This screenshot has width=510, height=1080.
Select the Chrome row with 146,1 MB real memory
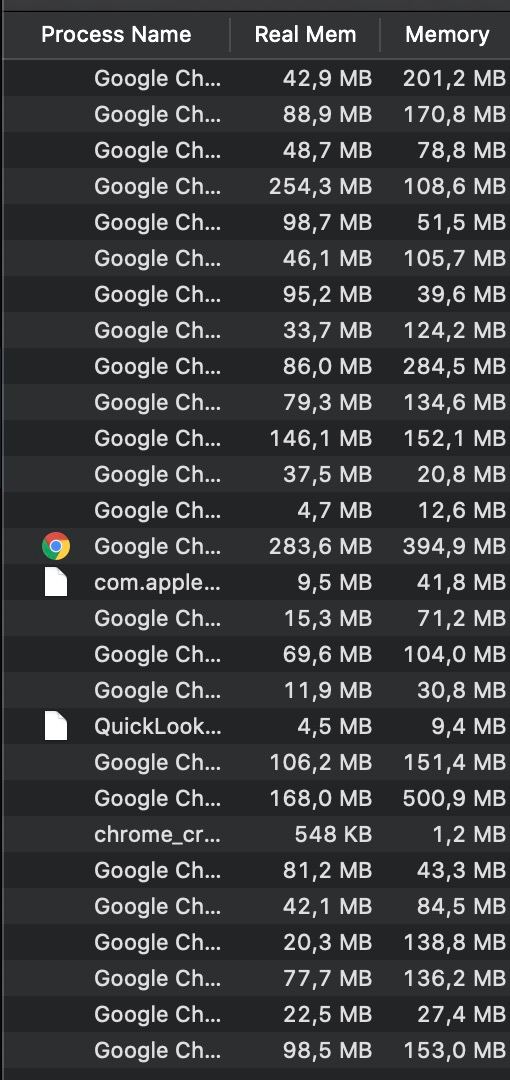coord(256,438)
